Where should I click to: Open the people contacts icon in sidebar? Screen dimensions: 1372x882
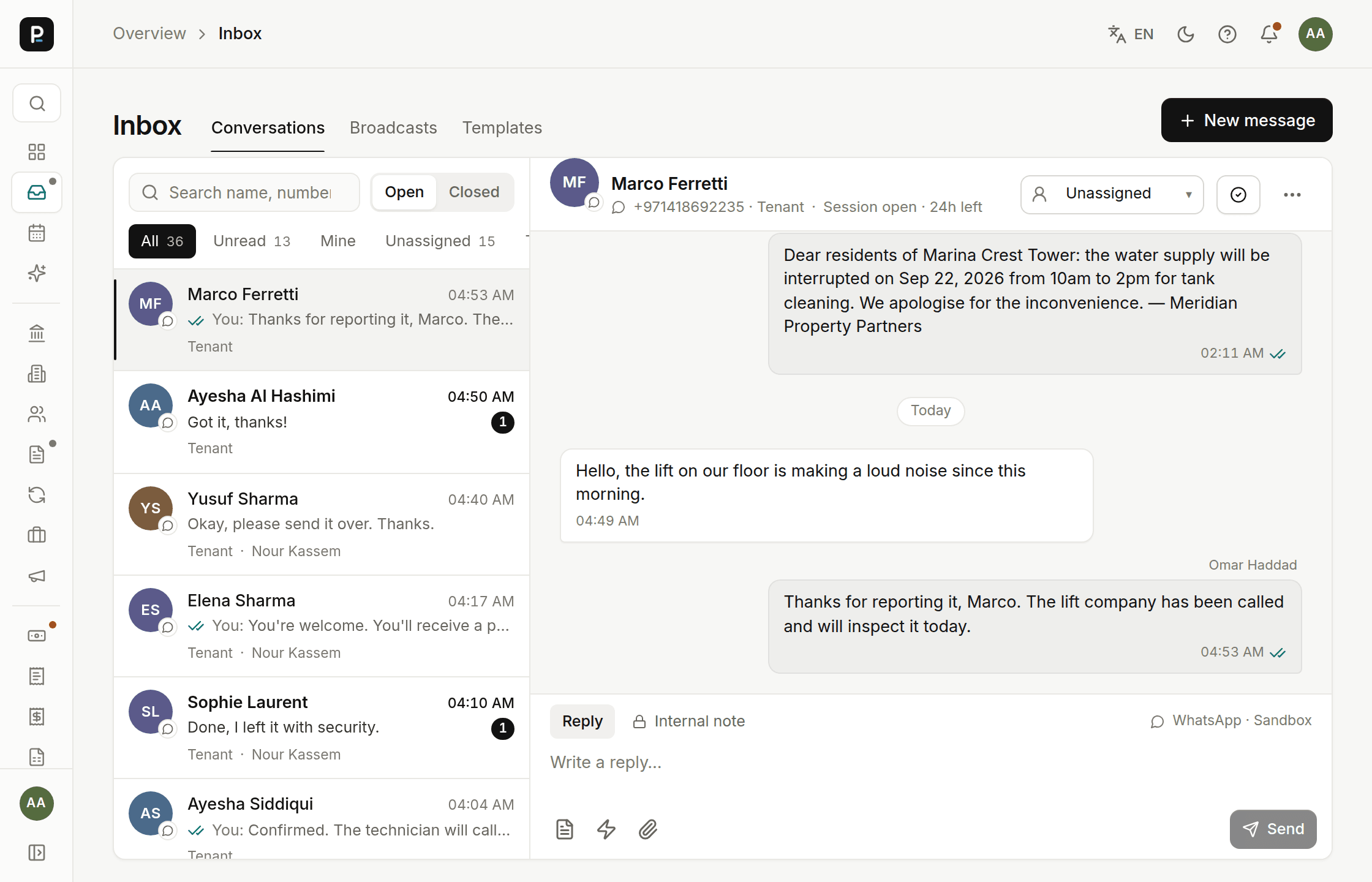[37, 414]
